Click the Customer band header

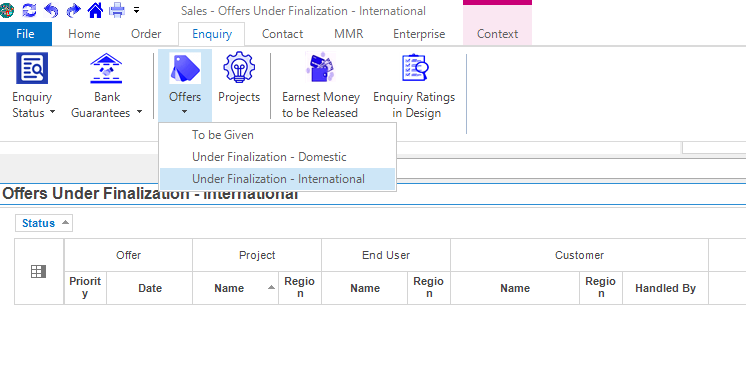pos(579,255)
